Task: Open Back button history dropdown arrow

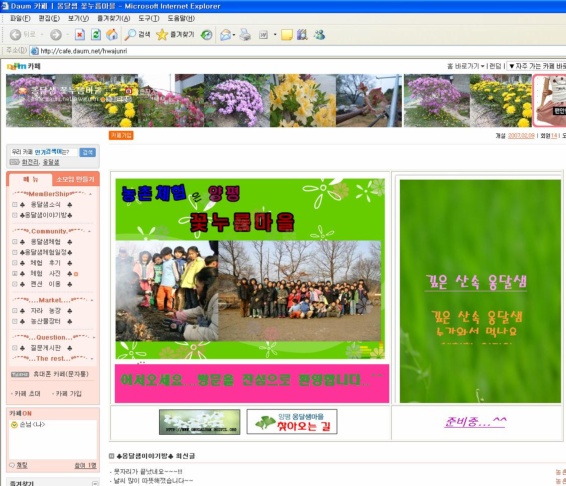Action: (x=42, y=35)
